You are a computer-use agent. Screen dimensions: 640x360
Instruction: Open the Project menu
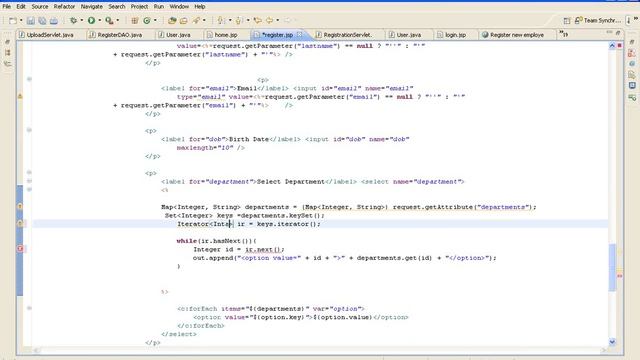pyautogui.click(x=139, y=7)
